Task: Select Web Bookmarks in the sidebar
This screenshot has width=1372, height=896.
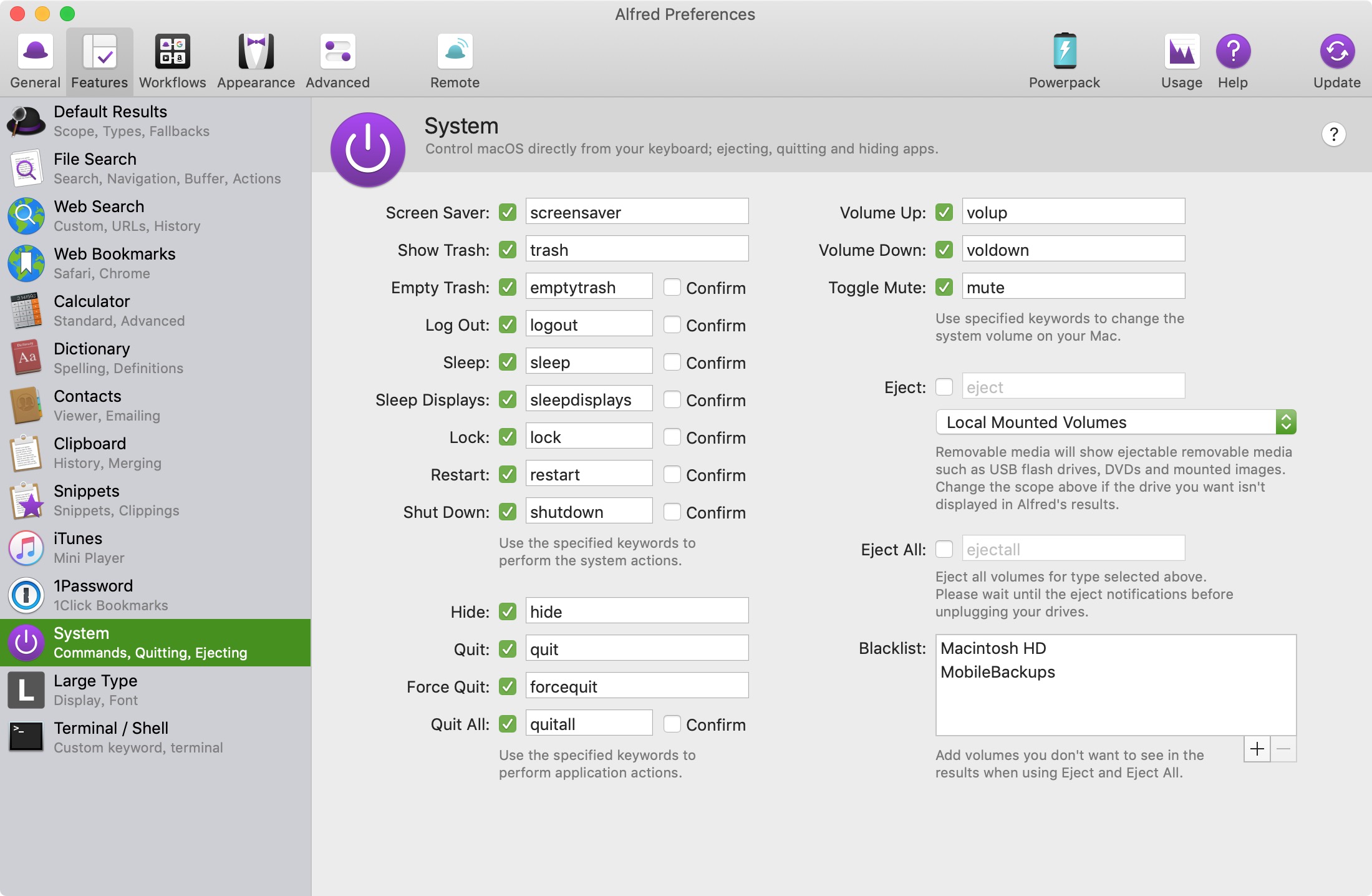Action: [155, 263]
